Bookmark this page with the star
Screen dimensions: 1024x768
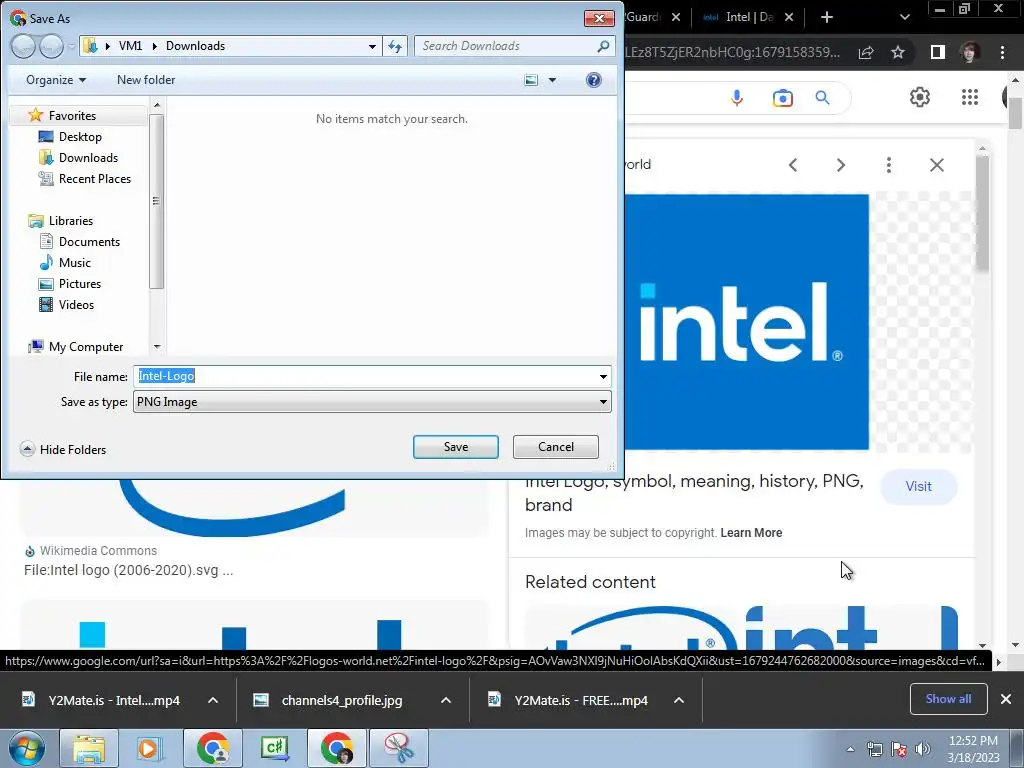(898, 52)
